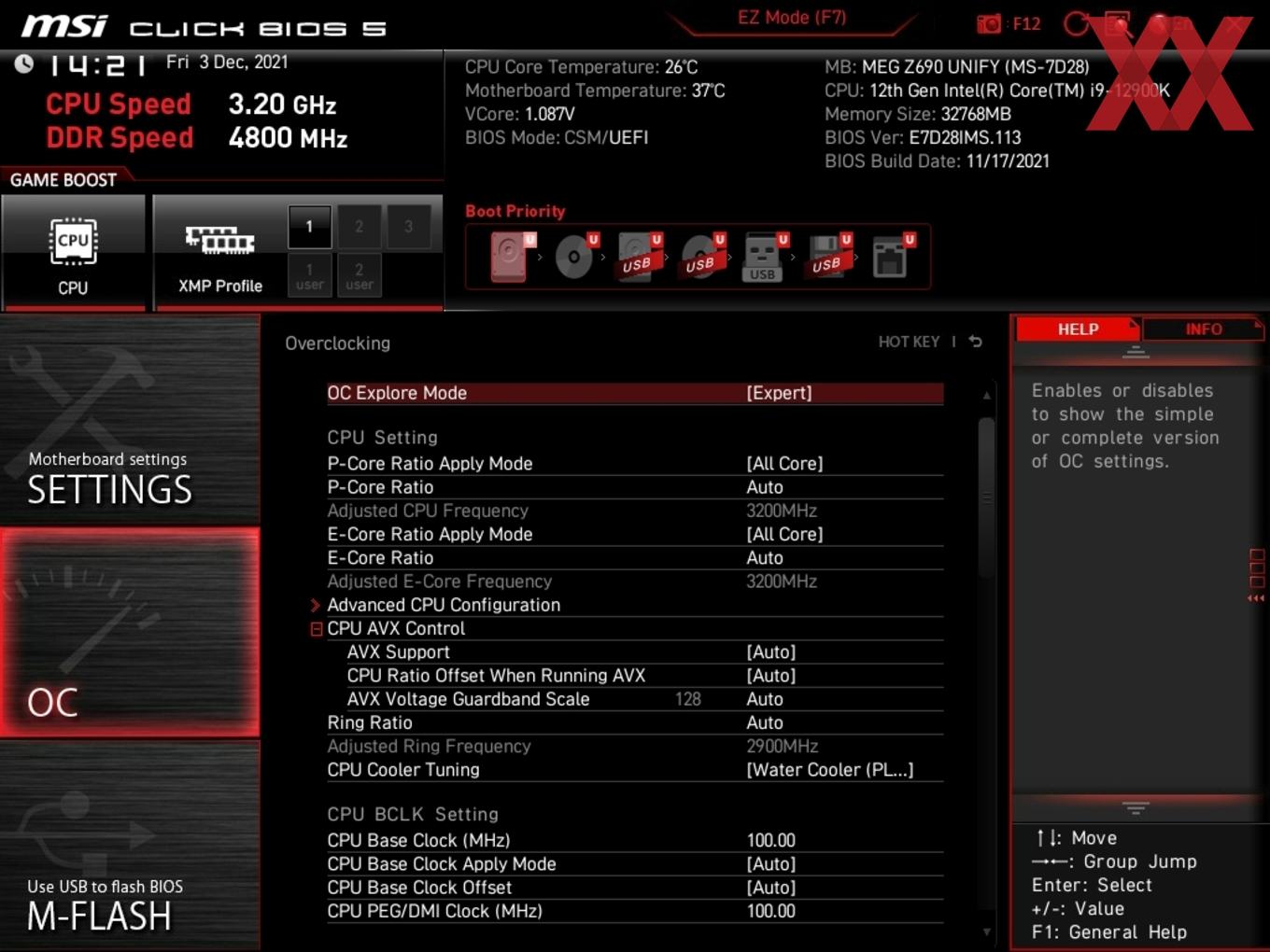Edit the Ring Ratio value

click(x=765, y=722)
